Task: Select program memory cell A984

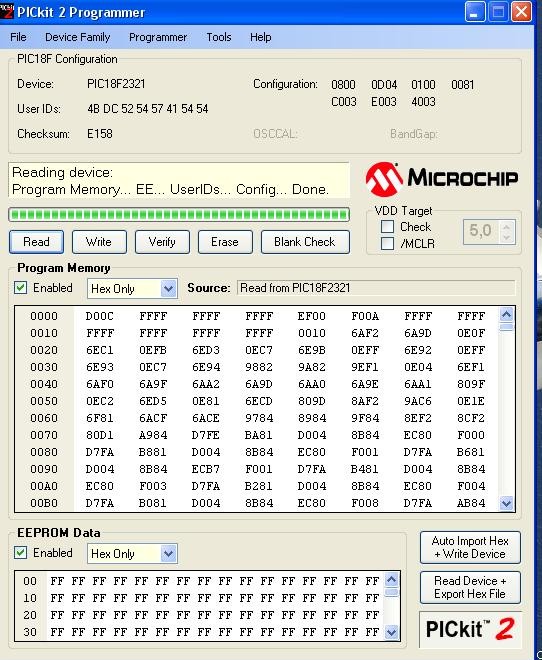Action: pyautogui.click(x=153, y=435)
